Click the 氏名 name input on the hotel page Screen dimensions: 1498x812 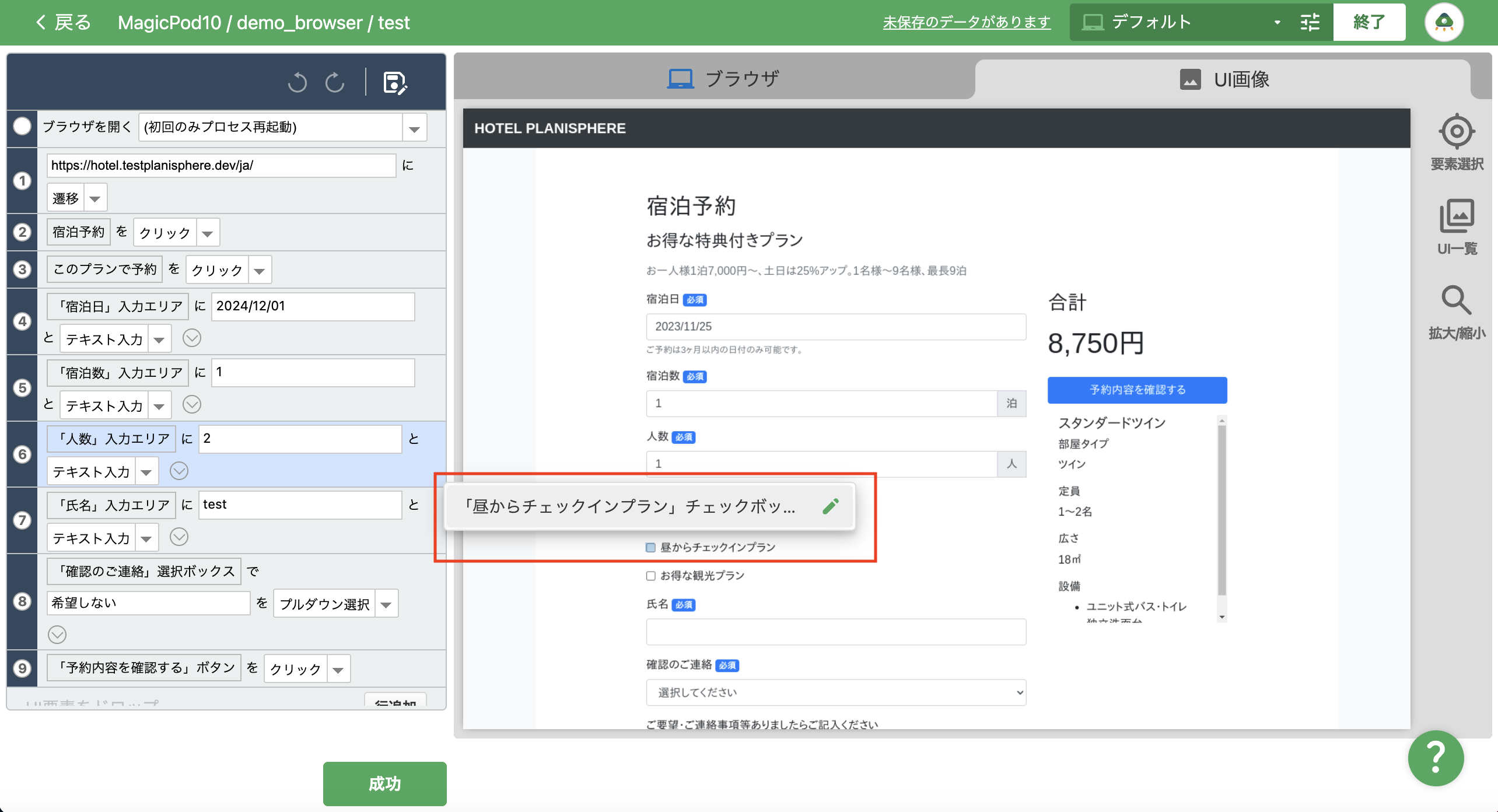coord(836,632)
